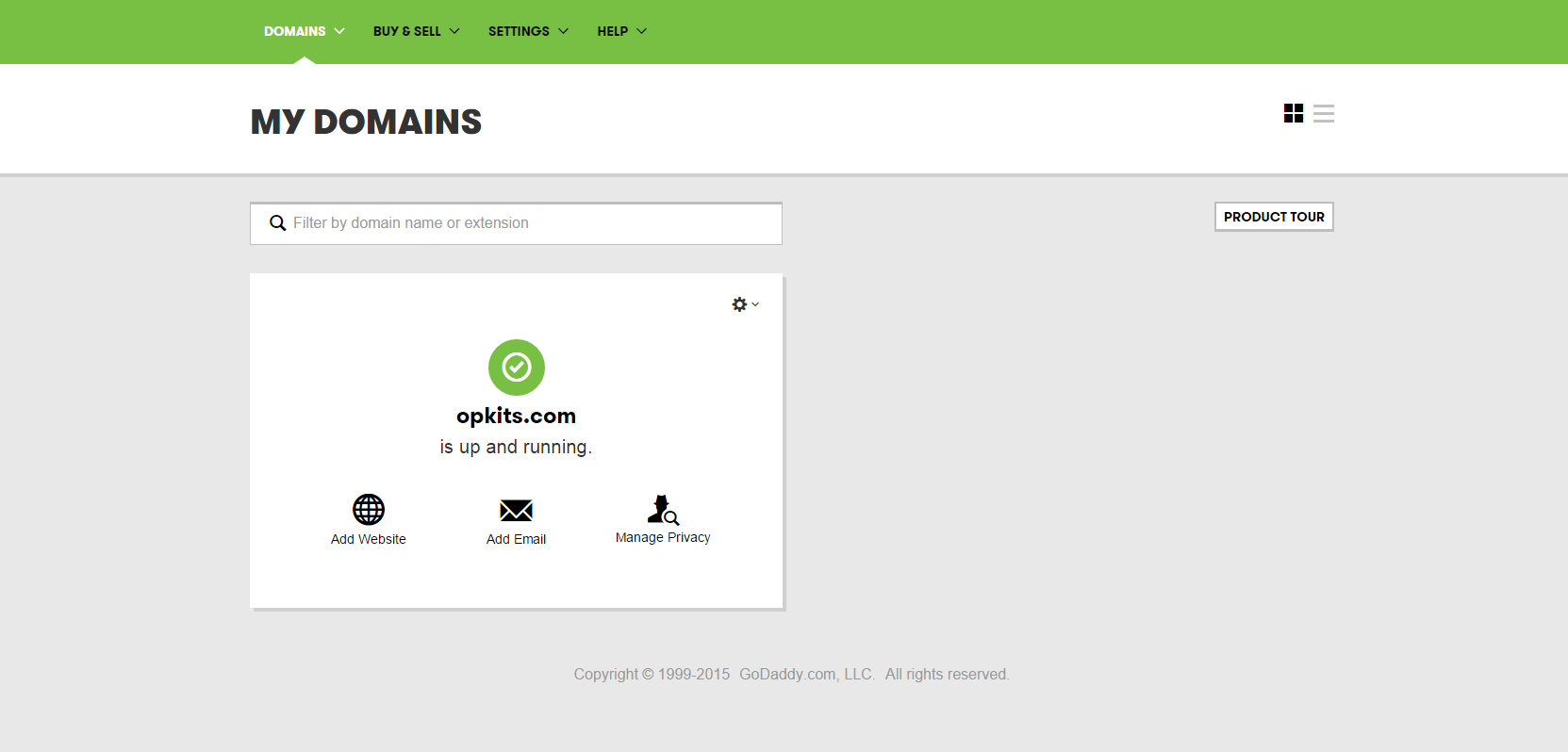The height and width of the screenshot is (752, 1568).
Task: Click the 'is up and running.' status text
Action: tap(516, 447)
